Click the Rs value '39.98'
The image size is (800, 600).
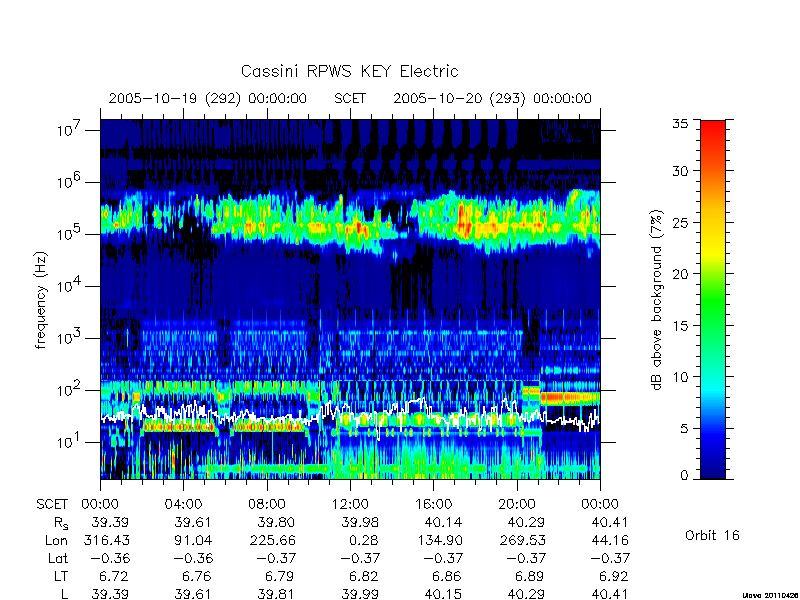pos(360,522)
